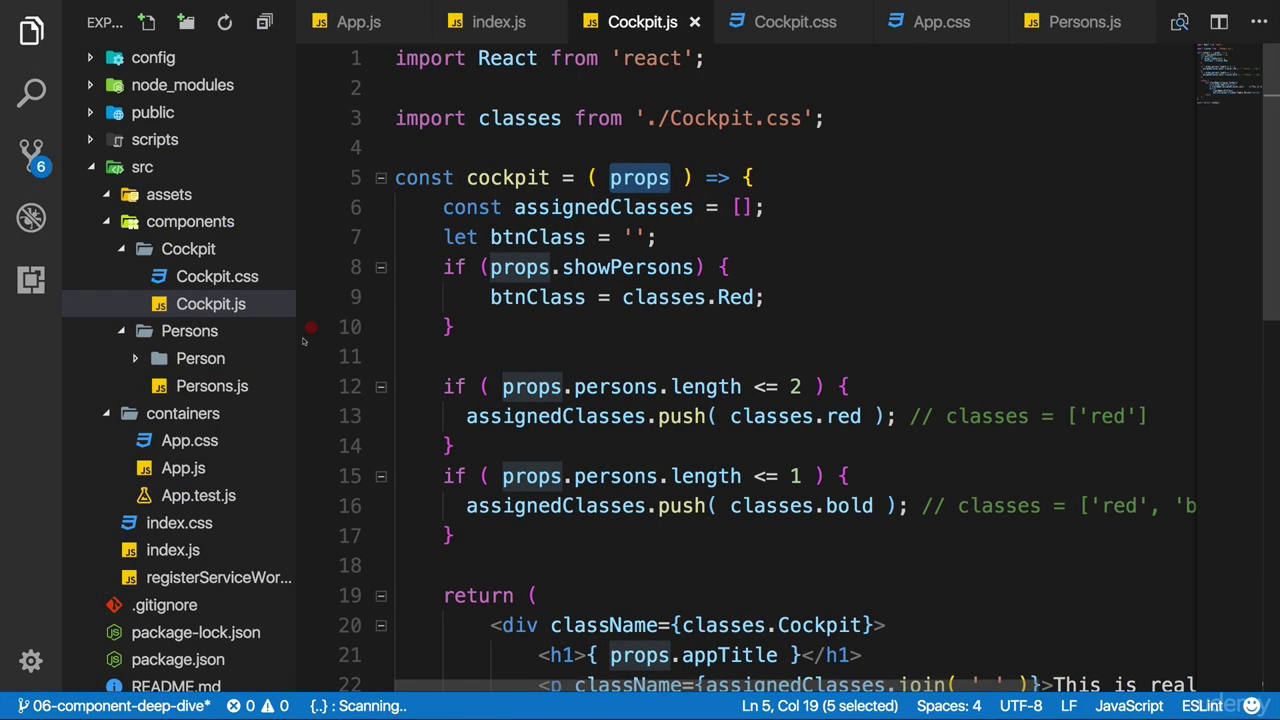Click the Ln 5, Col 19 cursor position indicator

pos(820,706)
